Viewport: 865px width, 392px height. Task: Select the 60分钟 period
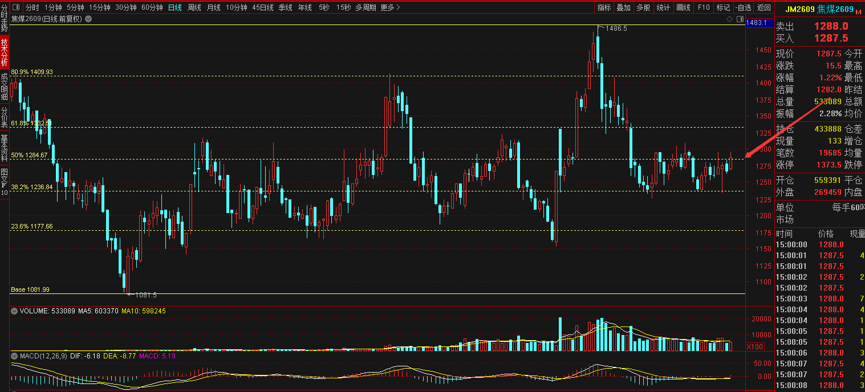tap(152, 8)
